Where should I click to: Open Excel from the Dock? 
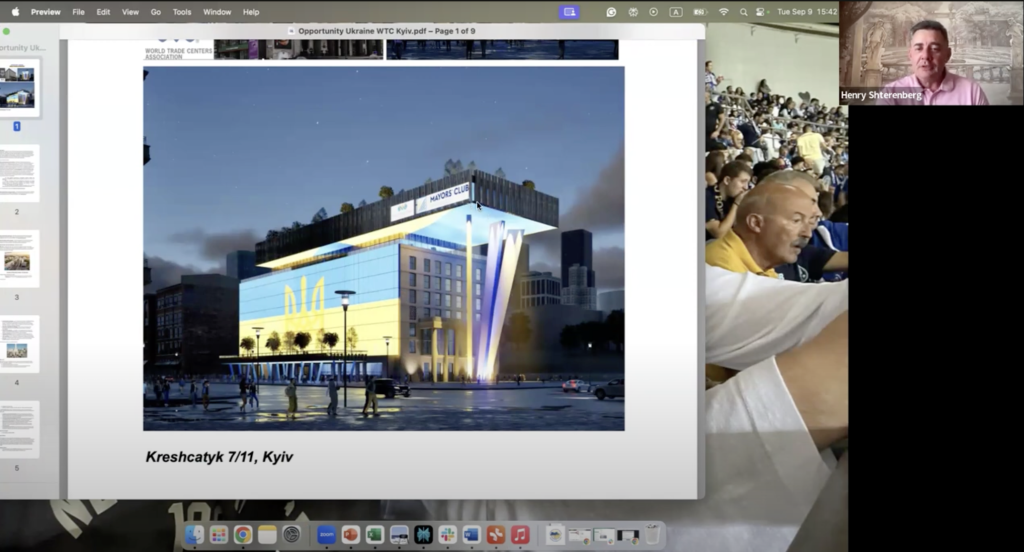[x=375, y=535]
